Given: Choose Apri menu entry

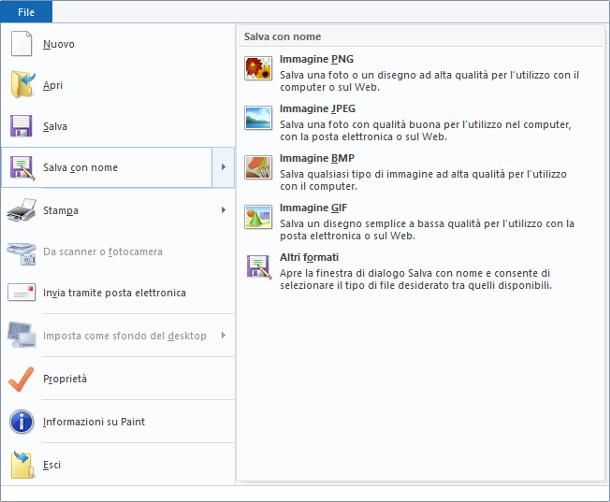Looking at the screenshot, I should [118, 85].
